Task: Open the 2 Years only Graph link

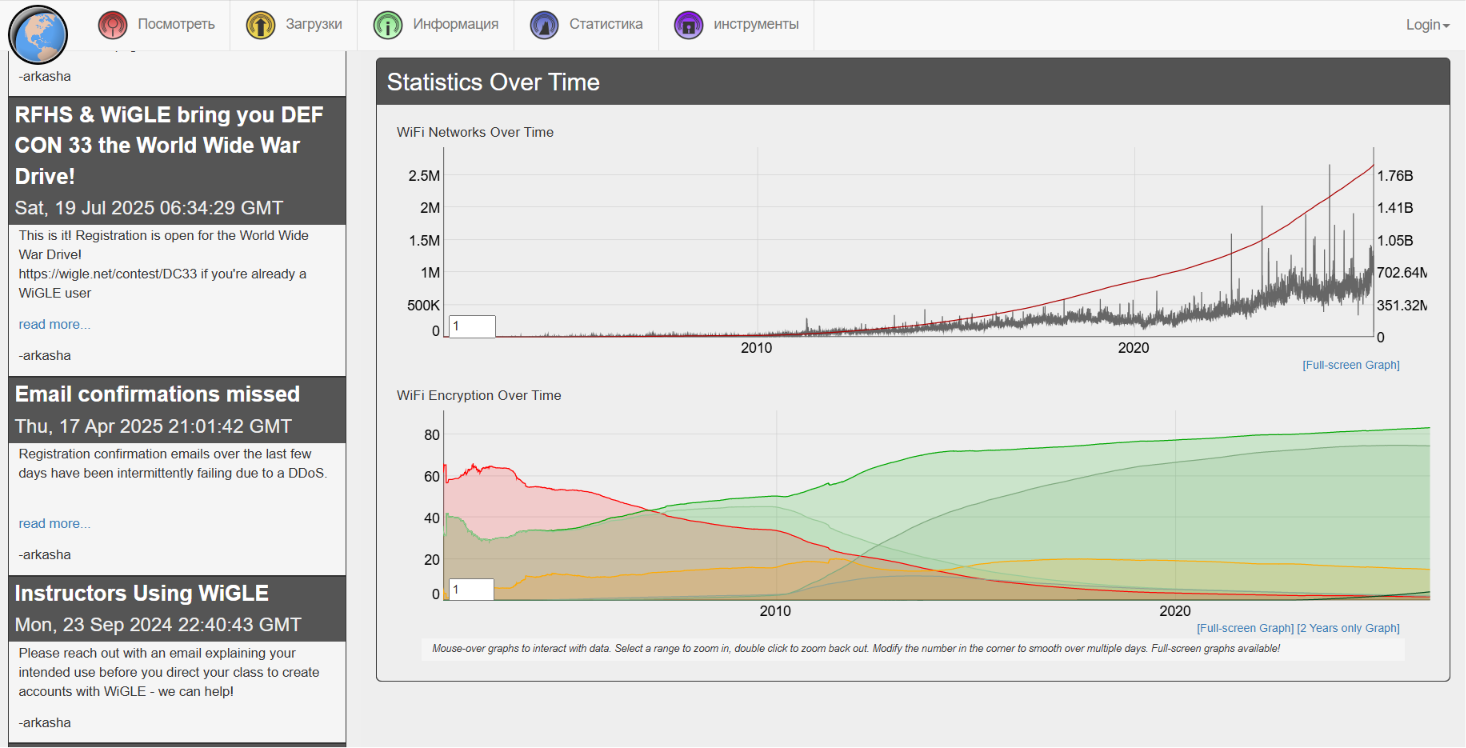Action: coord(1348,628)
